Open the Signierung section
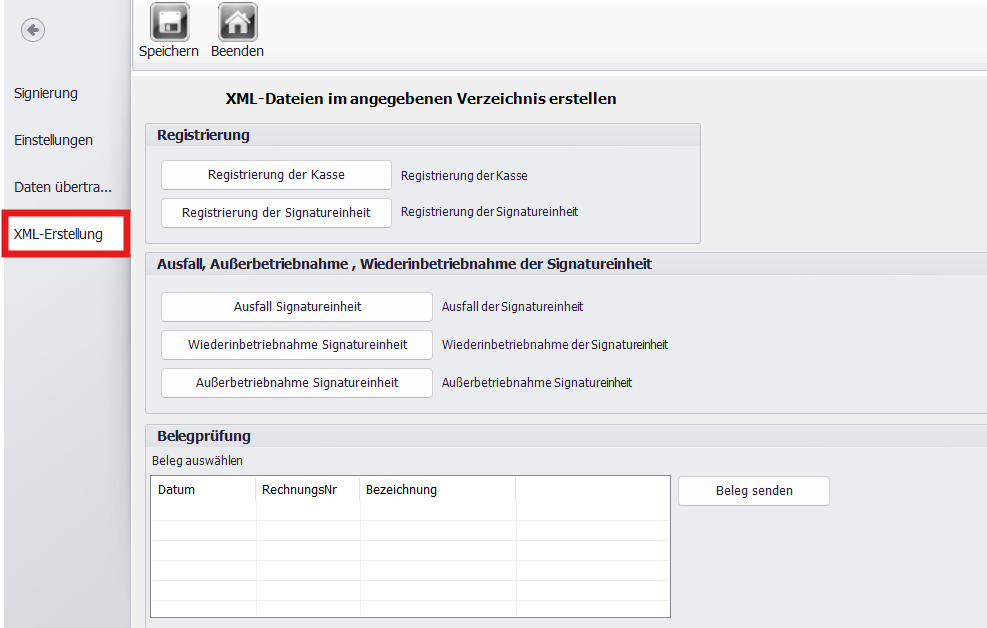This screenshot has height=628, width=987. (x=45, y=93)
